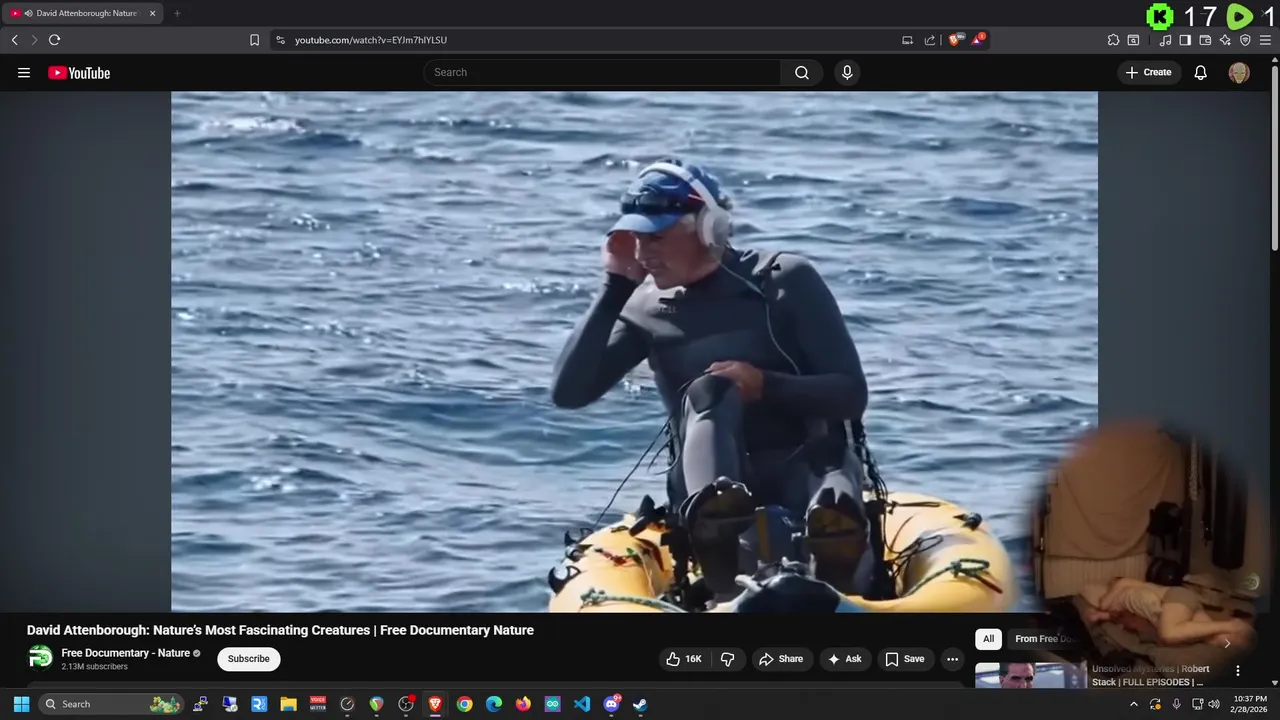The height and width of the screenshot is (720, 1280).
Task: Open the volume control in system tray
Action: (x=1214, y=704)
